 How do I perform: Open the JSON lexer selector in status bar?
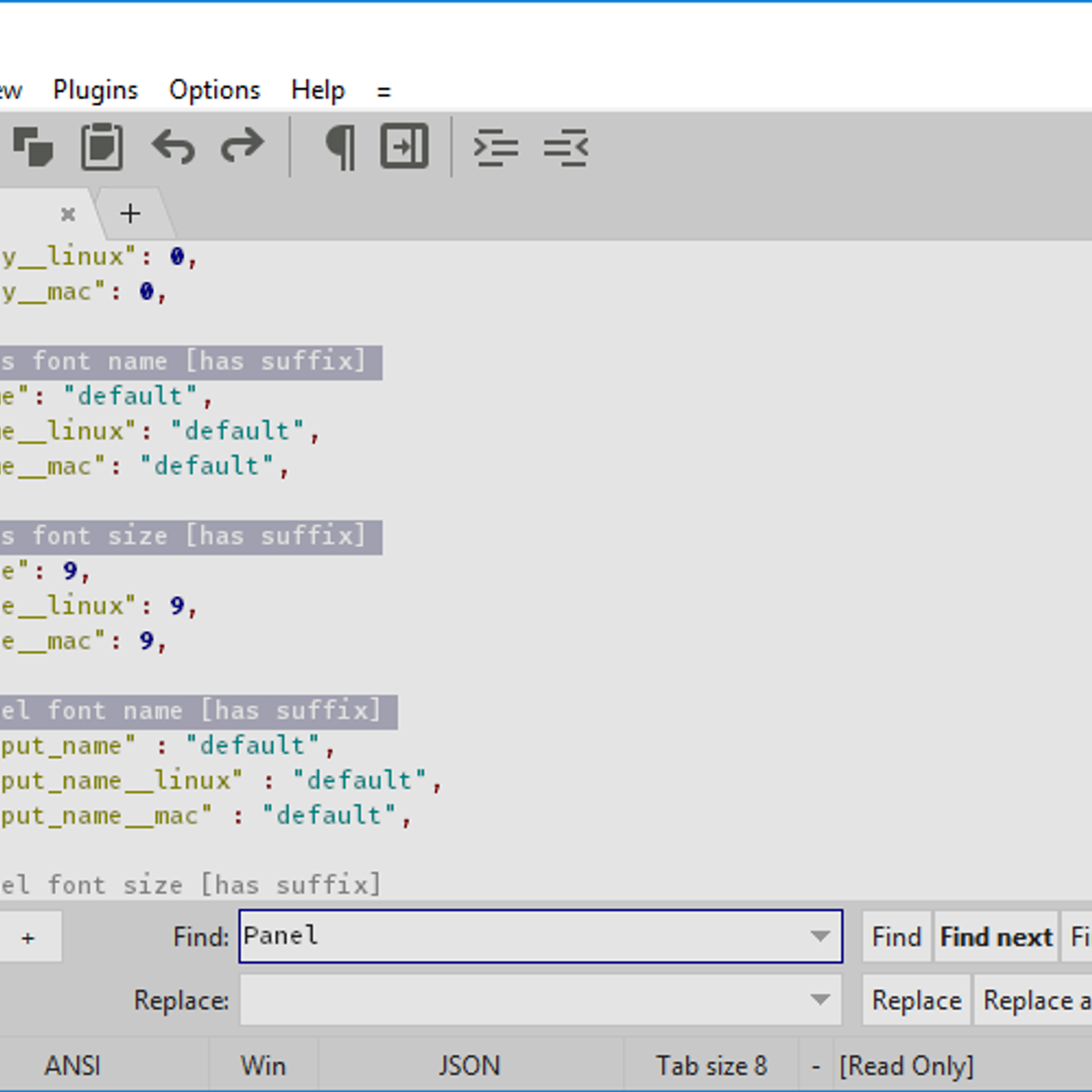[470, 1066]
